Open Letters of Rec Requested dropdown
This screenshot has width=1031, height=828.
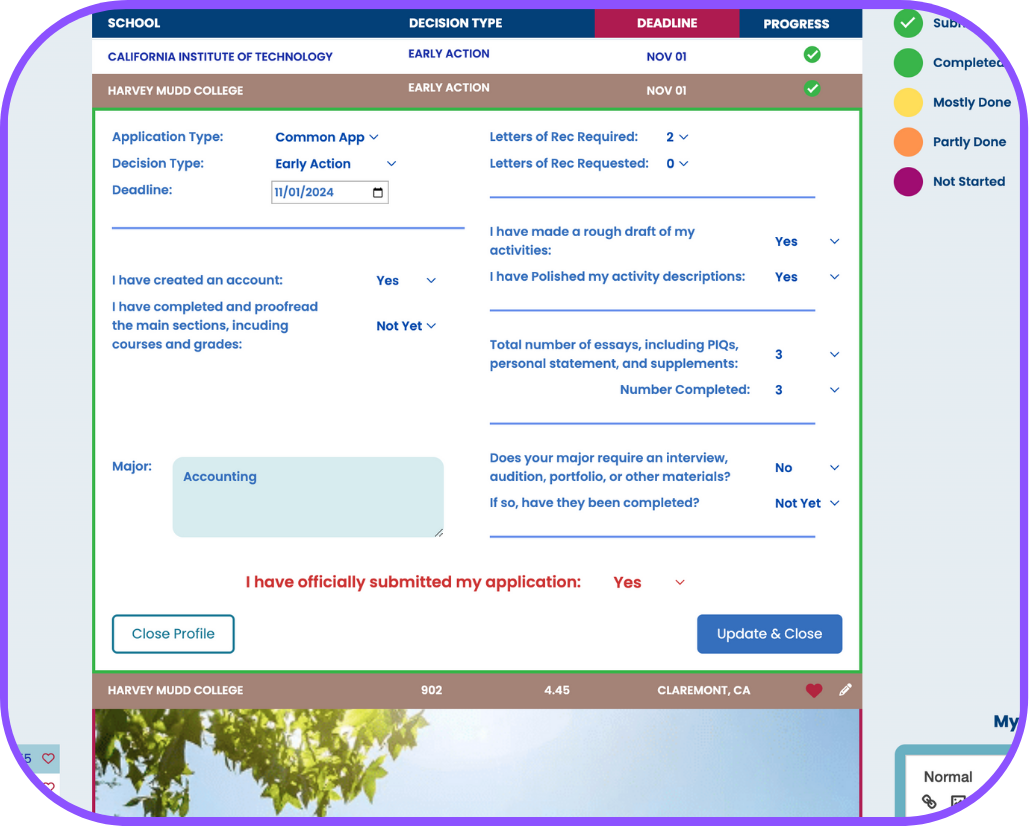(x=677, y=164)
